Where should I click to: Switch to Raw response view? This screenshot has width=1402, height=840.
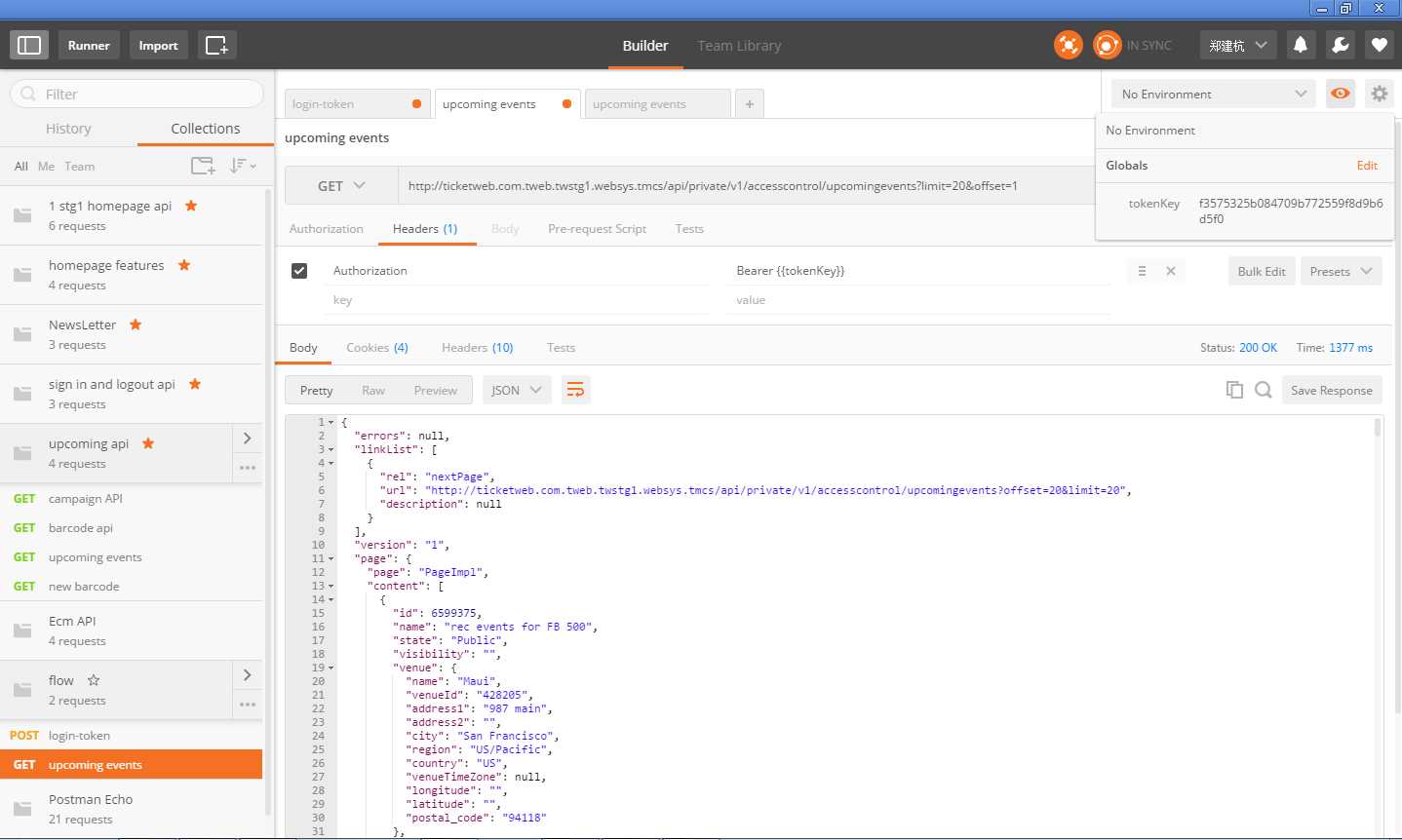tap(373, 390)
